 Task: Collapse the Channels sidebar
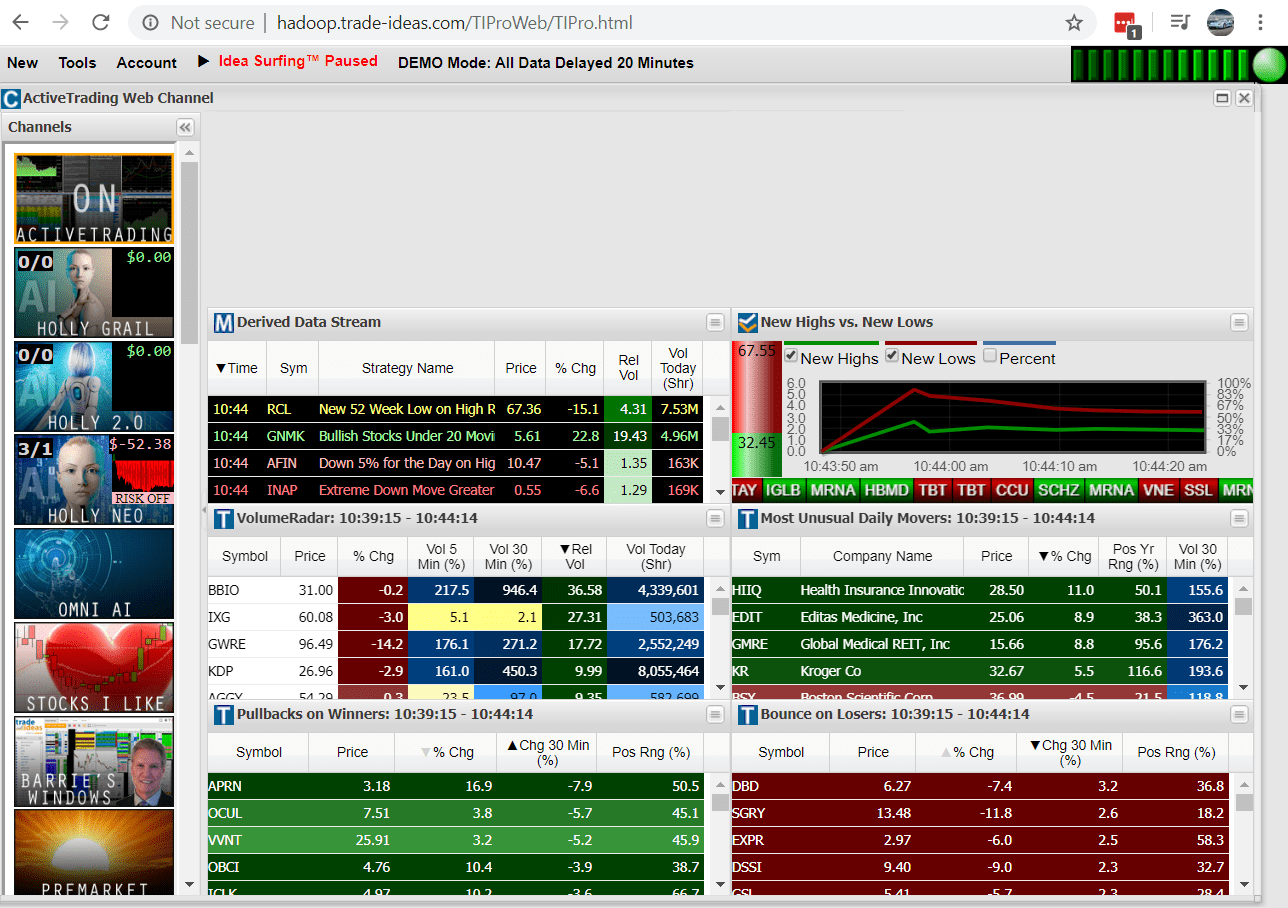coord(185,127)
